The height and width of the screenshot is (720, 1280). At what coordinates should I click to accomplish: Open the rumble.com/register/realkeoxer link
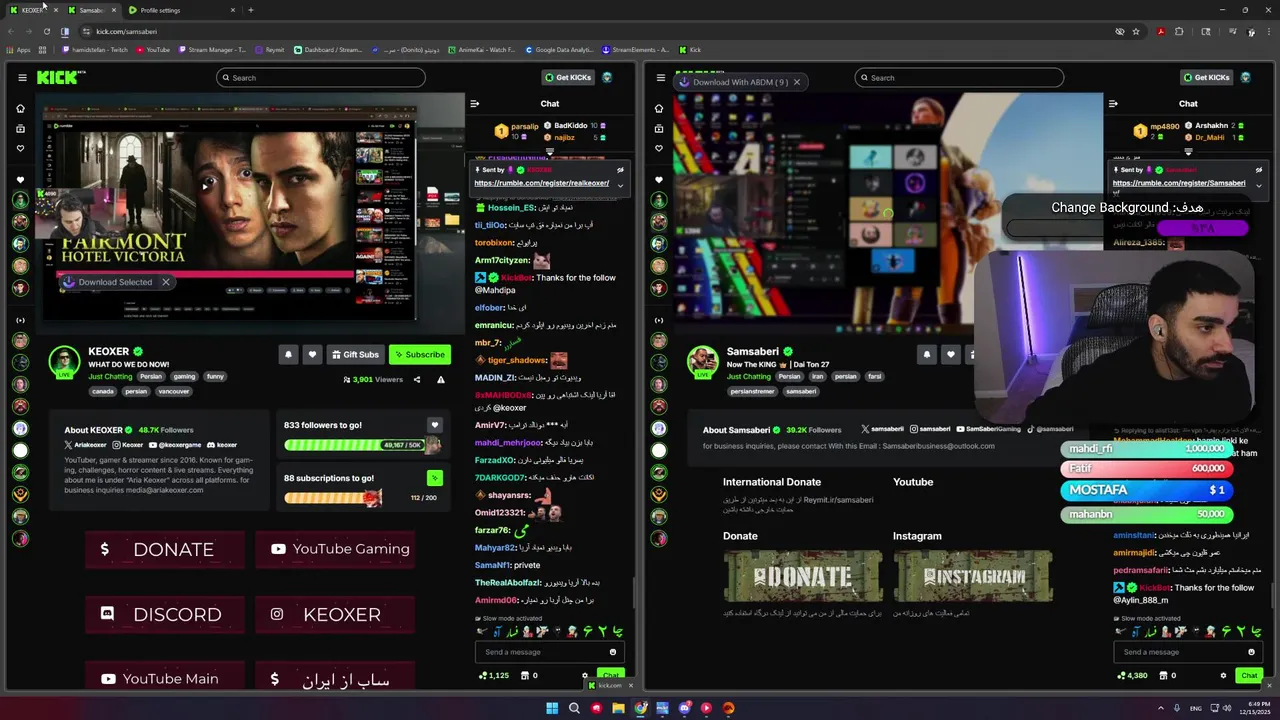[x=541, y=183]
